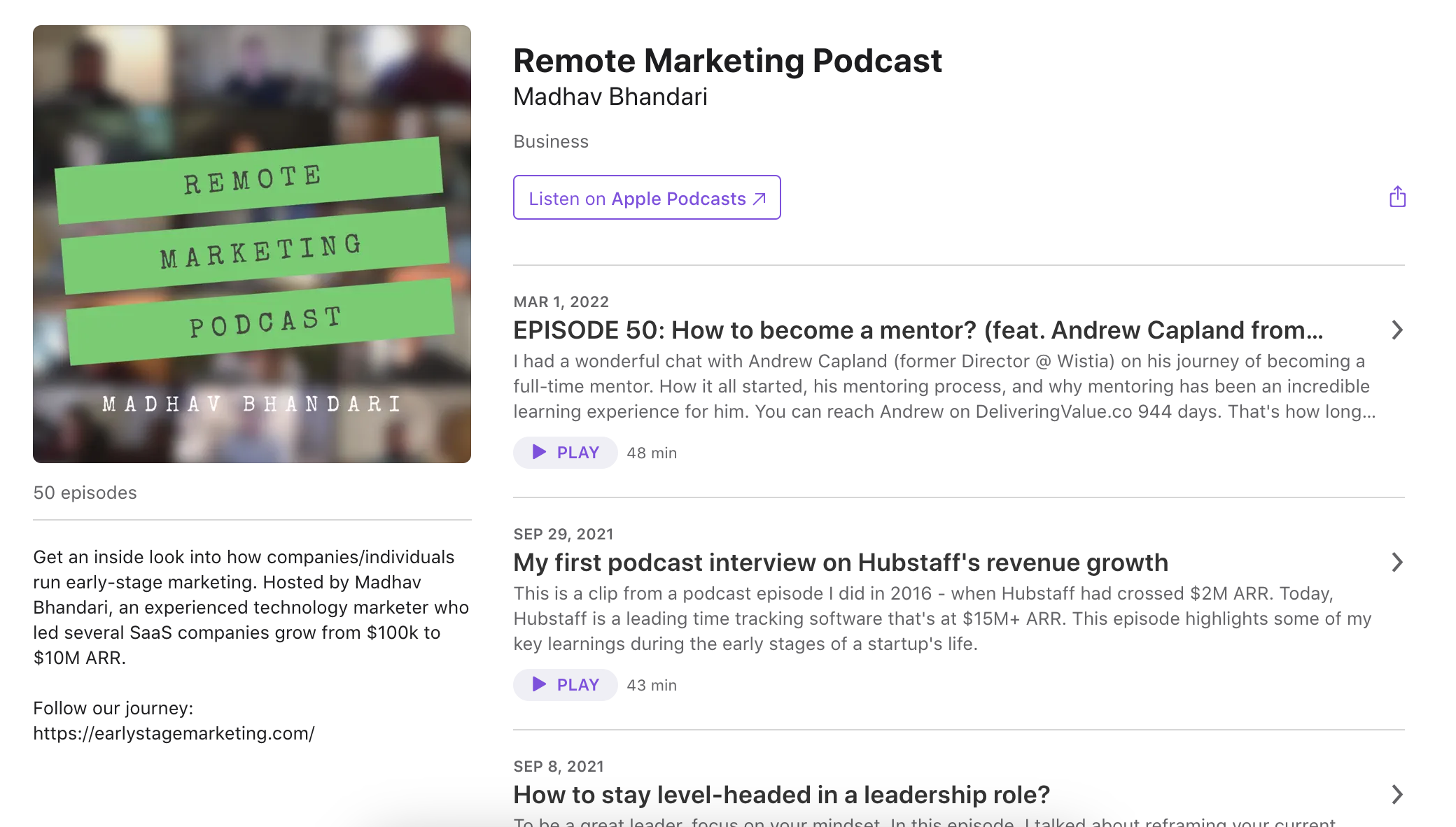1456x827 pixels.
Task: Click the 'Follow our journey:' text
Action: coord(113,708)
